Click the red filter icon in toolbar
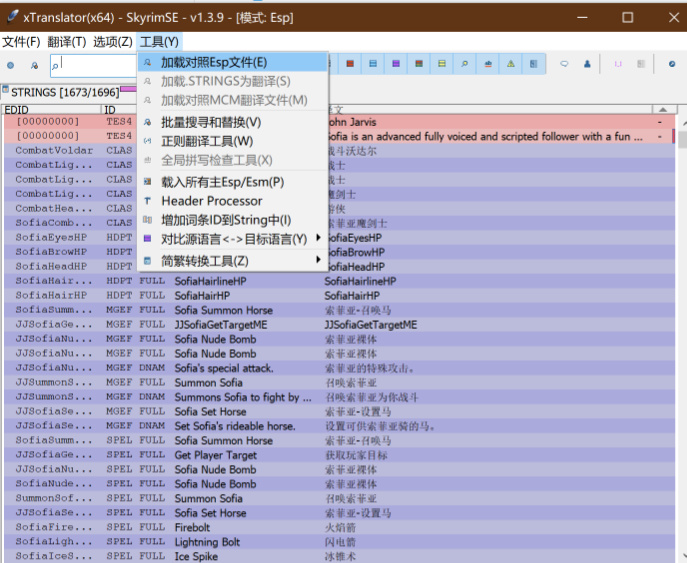Image resolution: width=687 pixels, height=563 pixels. (x=350, y=64)
